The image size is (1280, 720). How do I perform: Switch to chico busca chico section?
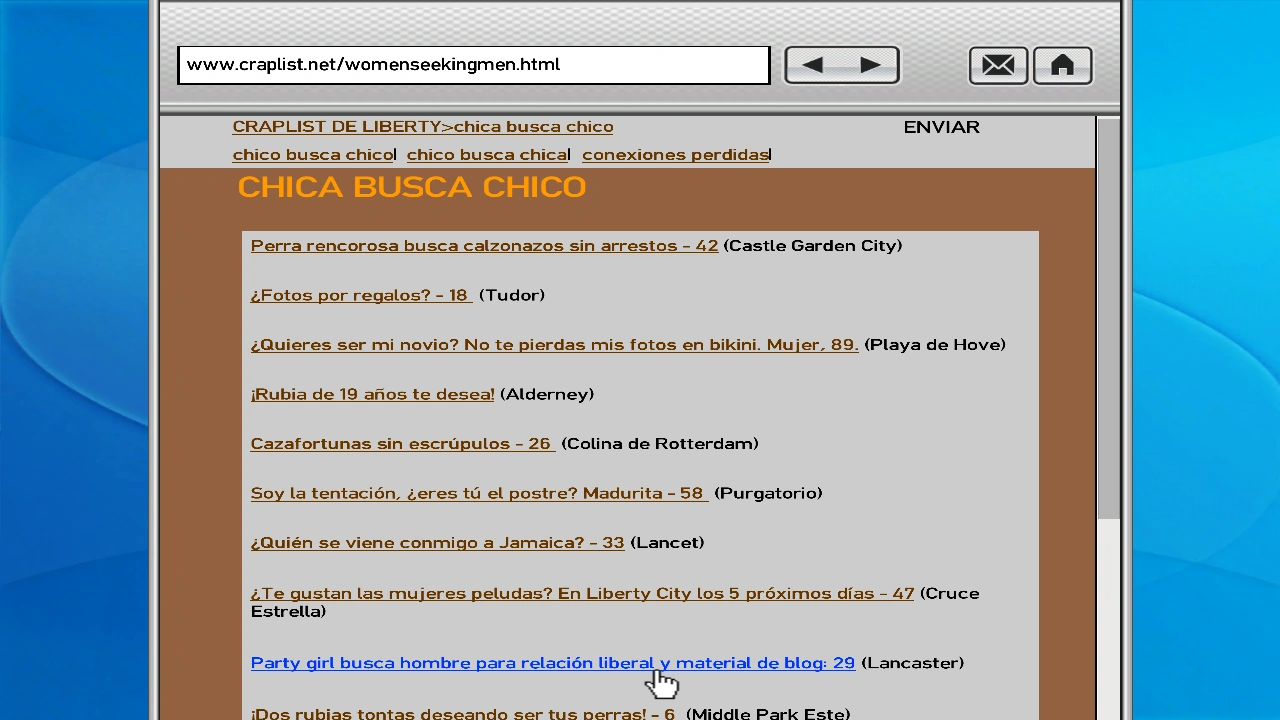pos(313,155)
